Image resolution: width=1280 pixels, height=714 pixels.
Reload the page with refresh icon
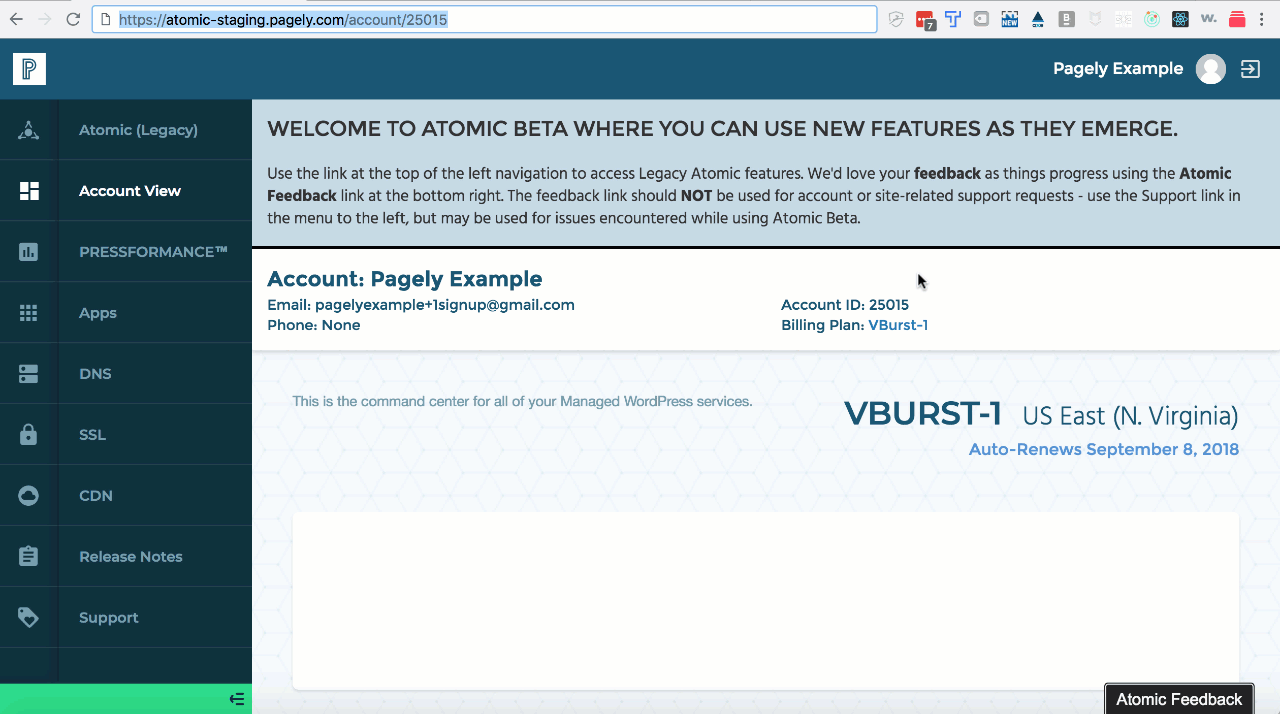73,19
